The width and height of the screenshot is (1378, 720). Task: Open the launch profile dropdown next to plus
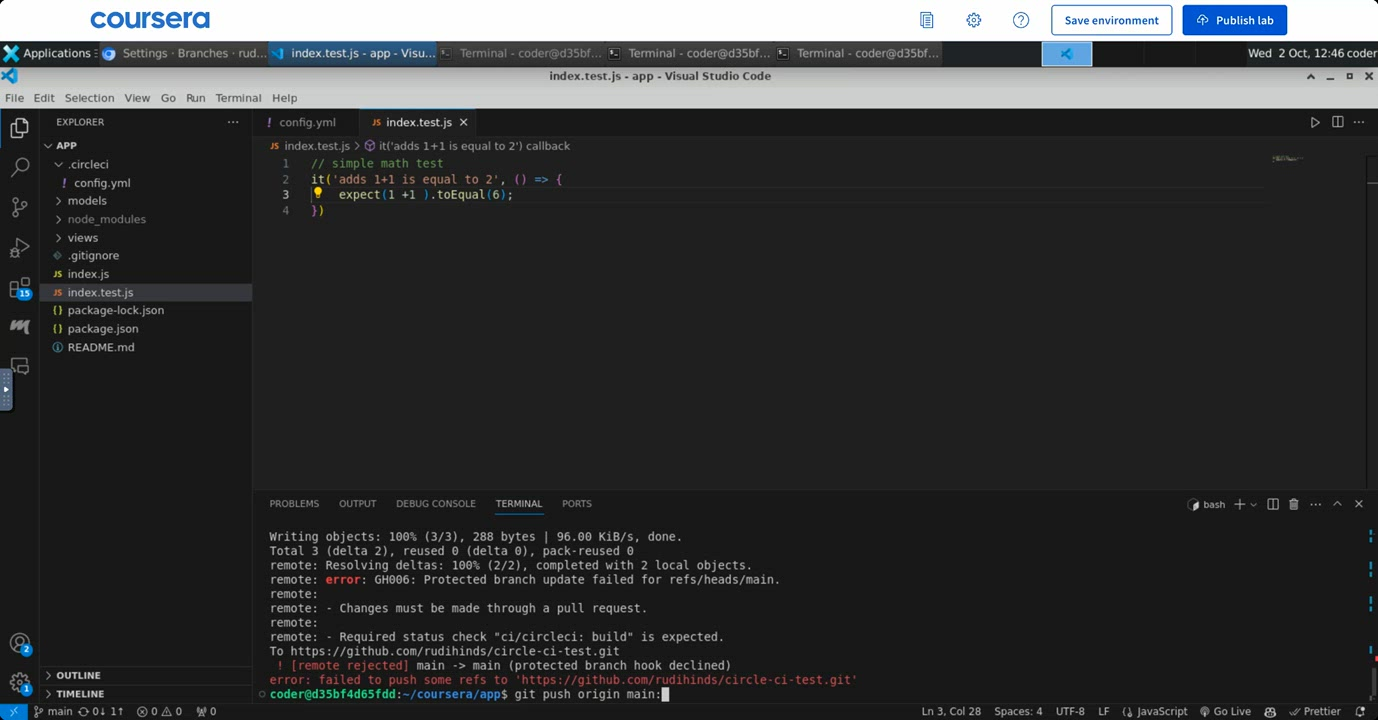click(x=1253, y=504)
